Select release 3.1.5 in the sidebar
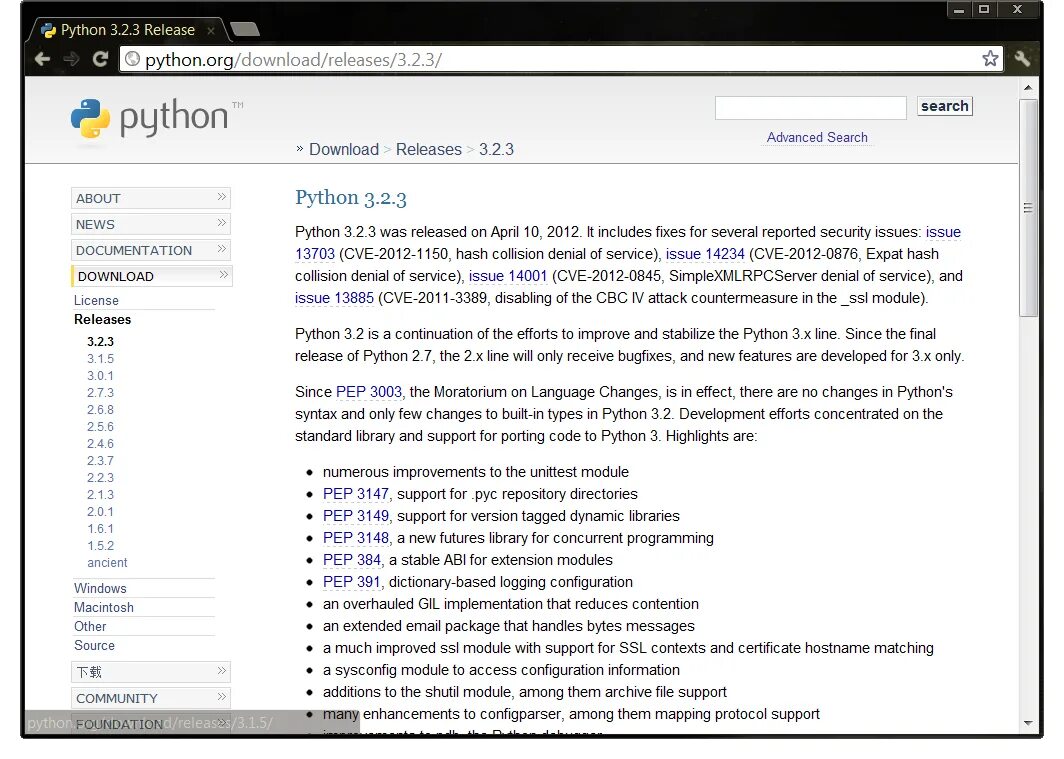 (x=100, y=359)
